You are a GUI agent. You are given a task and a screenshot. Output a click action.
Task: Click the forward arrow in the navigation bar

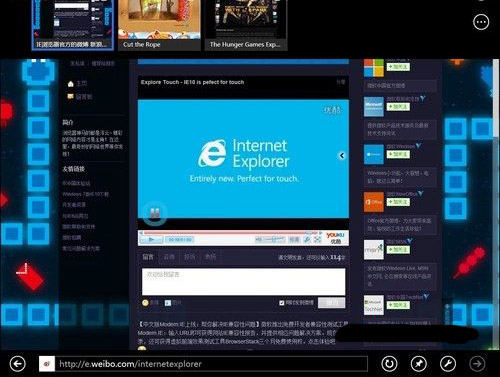coord(477,363)
